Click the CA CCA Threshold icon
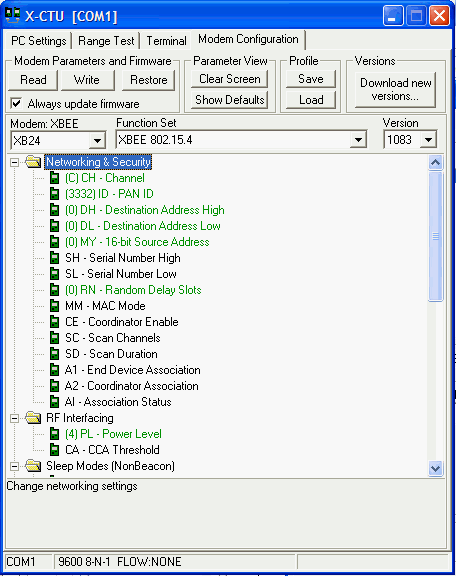The height and width of the screenshot is (576, 456). [x=54, y=450]
